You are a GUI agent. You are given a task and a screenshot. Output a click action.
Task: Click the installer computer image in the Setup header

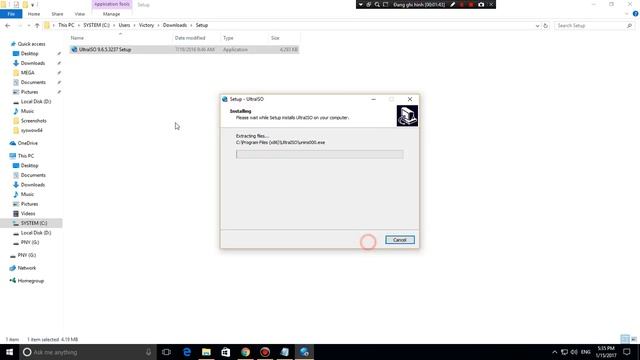(407, 116)
